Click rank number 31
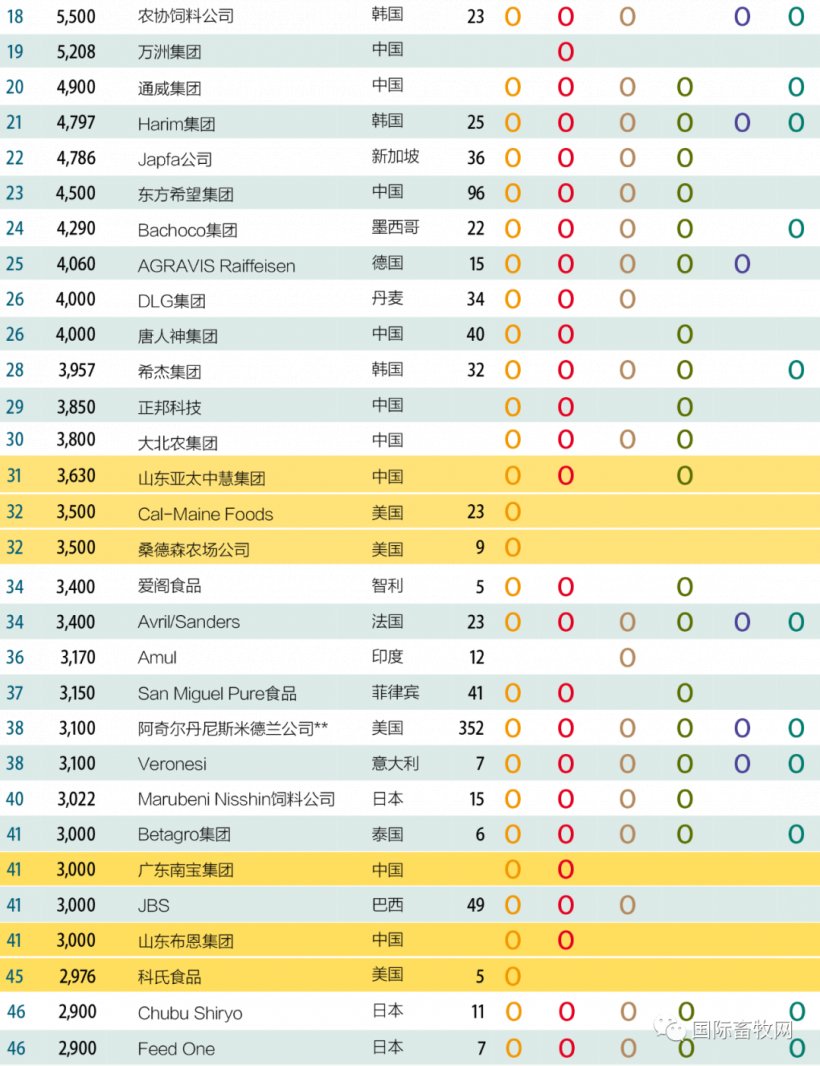The height and width of the screenshot is (1066, 820). [x=14, y=475]
